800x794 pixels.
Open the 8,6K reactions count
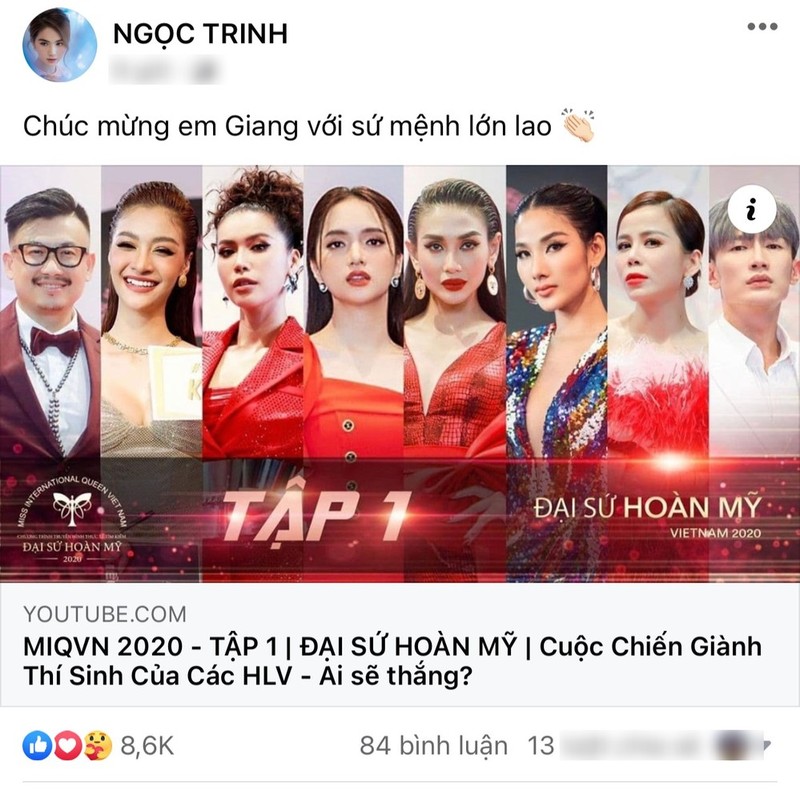pos(147,746)
